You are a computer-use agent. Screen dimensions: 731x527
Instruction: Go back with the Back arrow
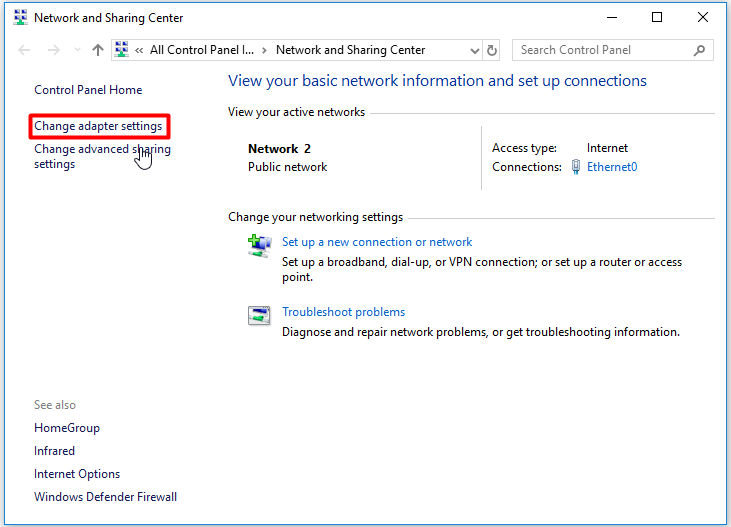[24, 50]
